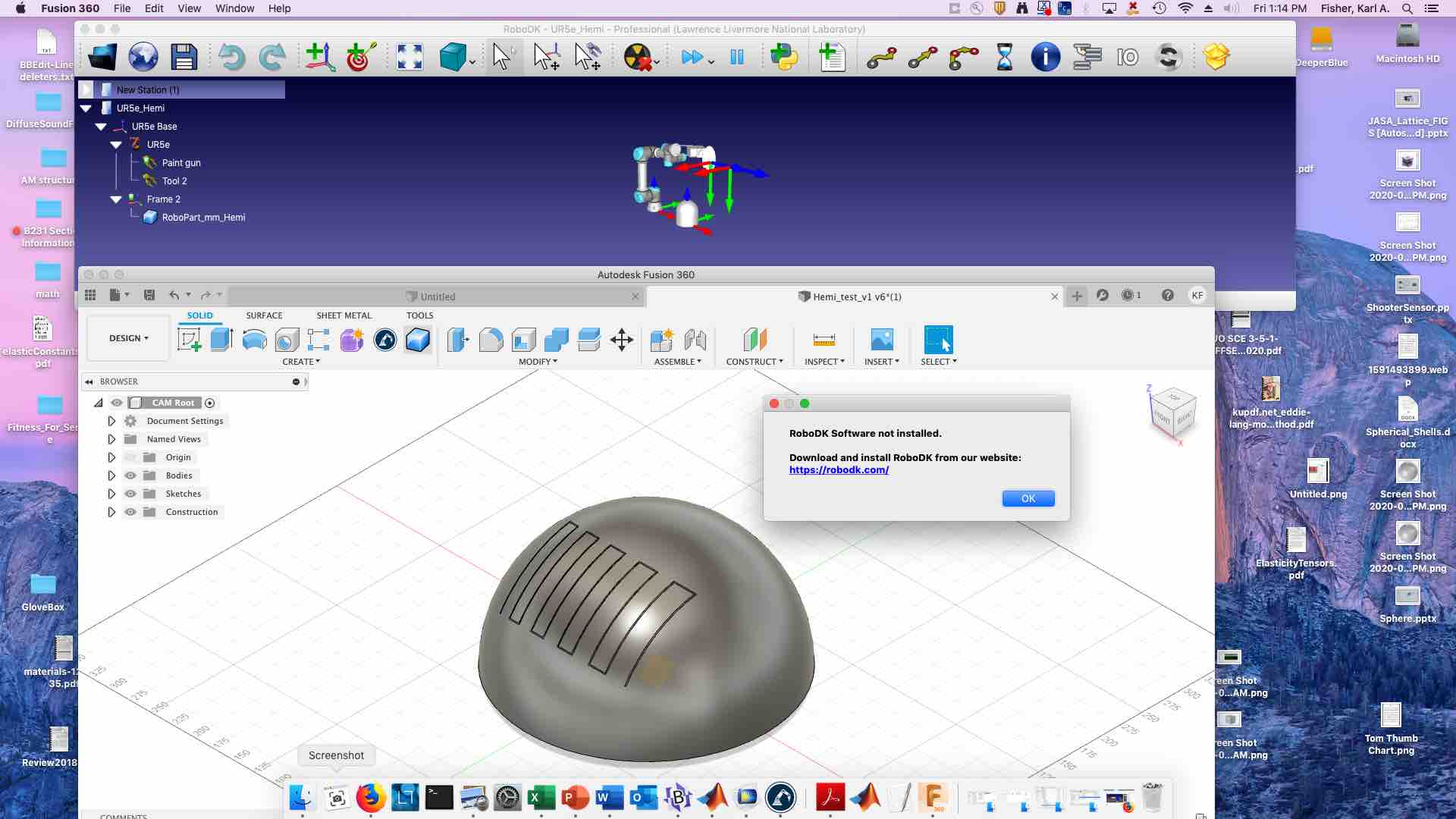Screen dimensions: 1456x819
Task: Open the DESIGN workspace dropdown
Action: point(128,338)
